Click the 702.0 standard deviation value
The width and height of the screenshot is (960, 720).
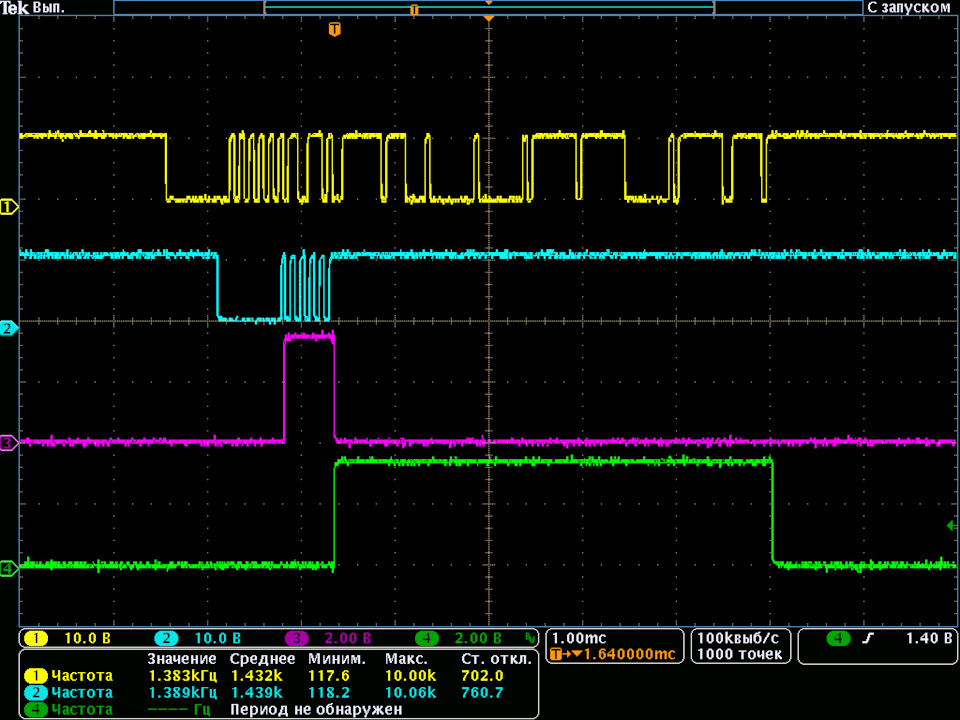482,676
